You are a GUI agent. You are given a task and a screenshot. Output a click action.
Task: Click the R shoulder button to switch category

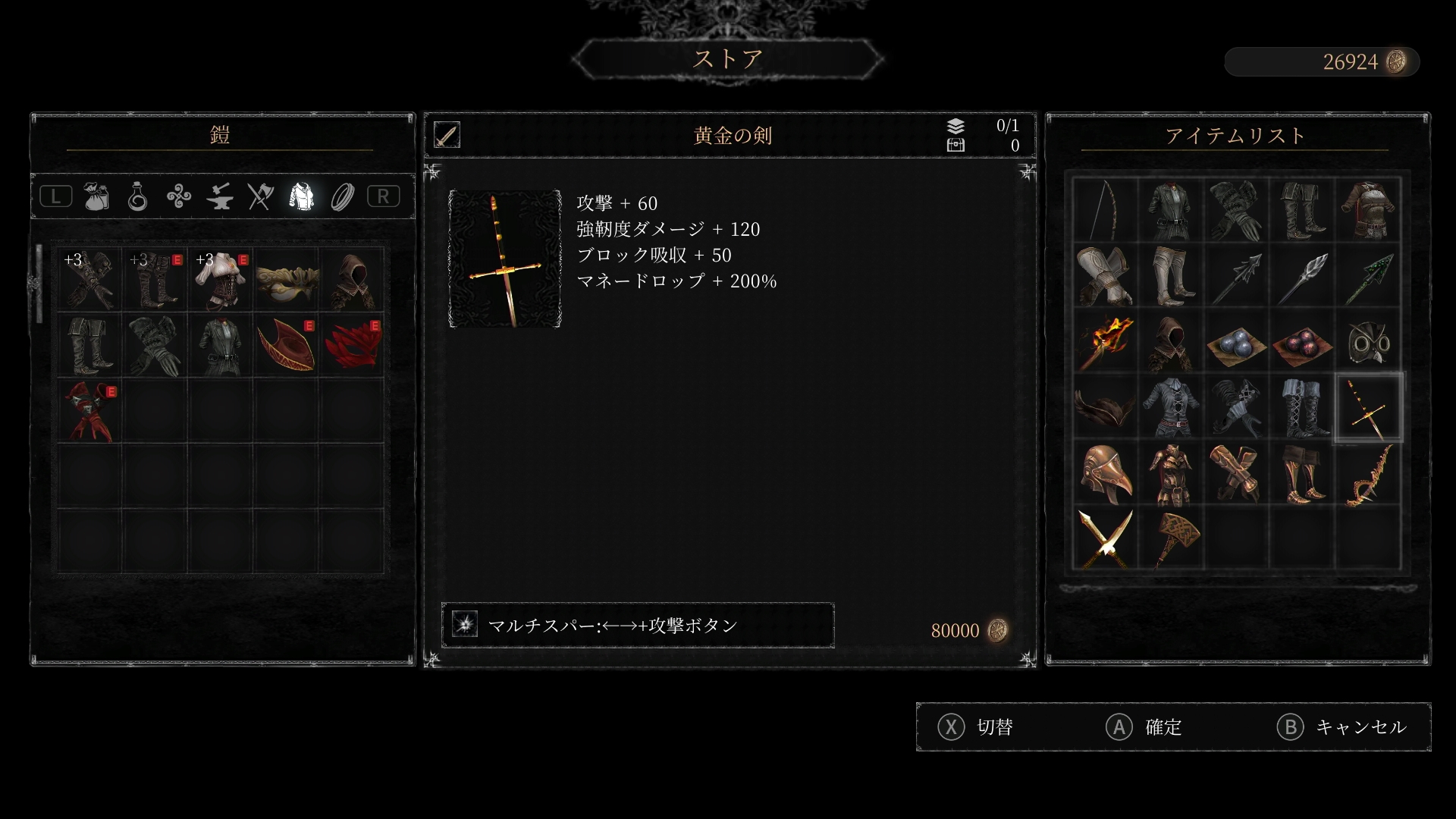tap(383, 196)
